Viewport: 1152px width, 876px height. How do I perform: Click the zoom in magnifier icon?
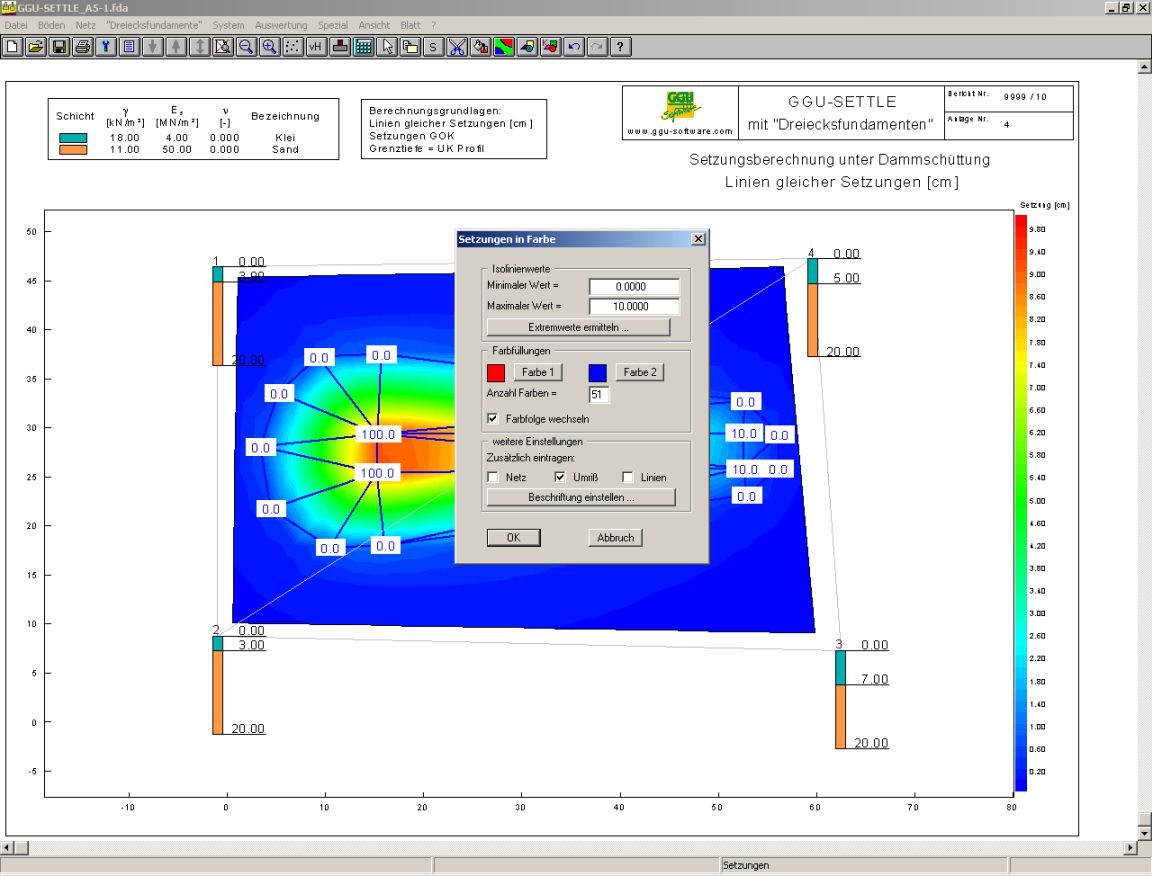pos(270,47)
